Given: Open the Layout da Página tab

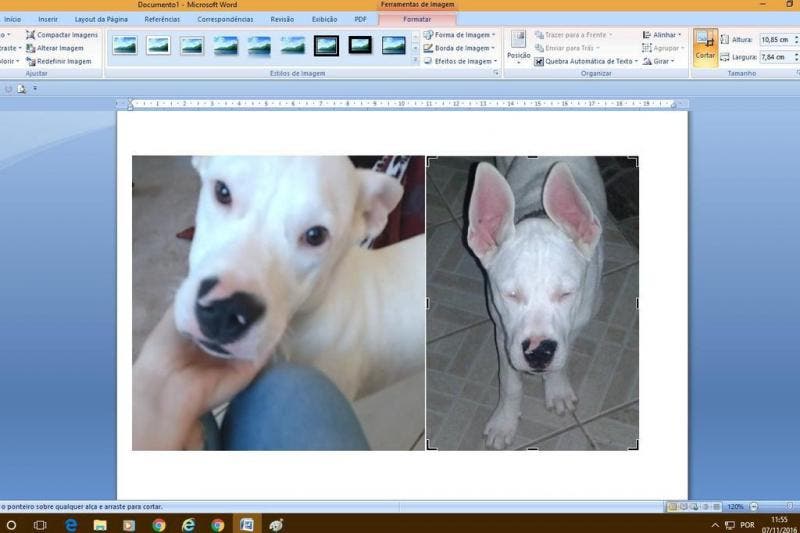Looking at the screenshot, I should point(101,19).
